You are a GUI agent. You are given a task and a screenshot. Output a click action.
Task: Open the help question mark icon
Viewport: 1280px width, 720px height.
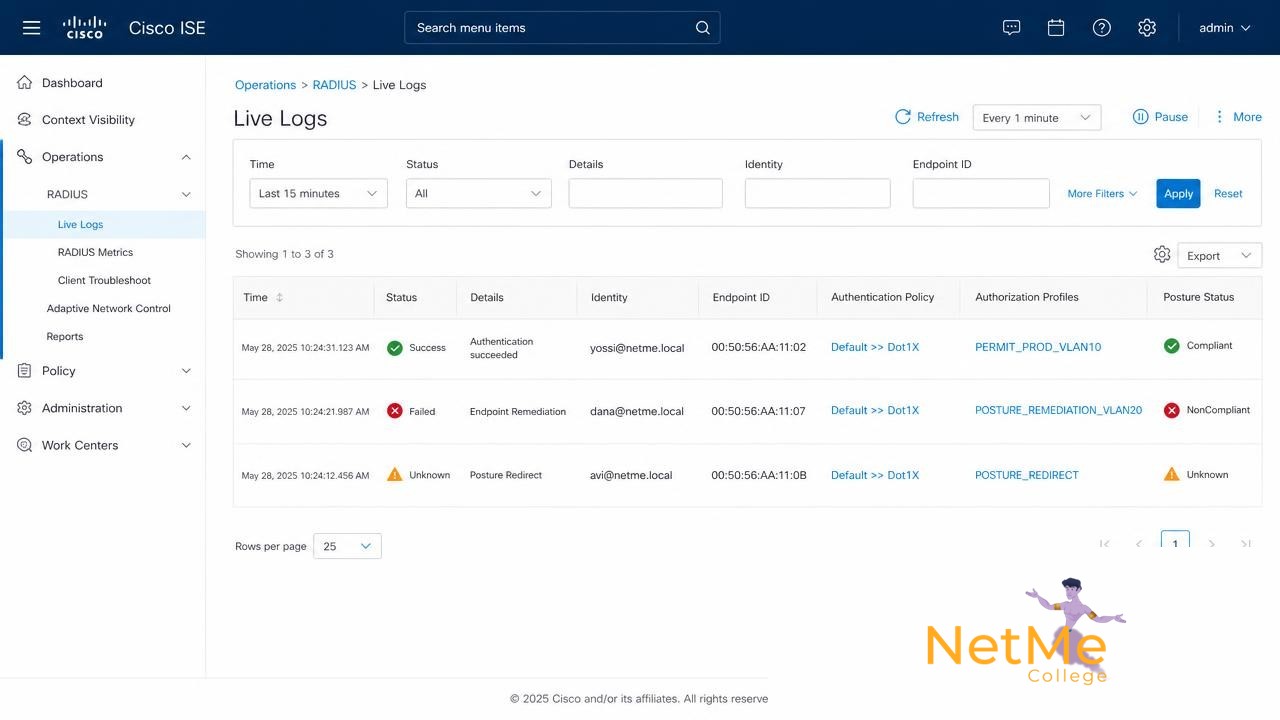coord(1102,28)
